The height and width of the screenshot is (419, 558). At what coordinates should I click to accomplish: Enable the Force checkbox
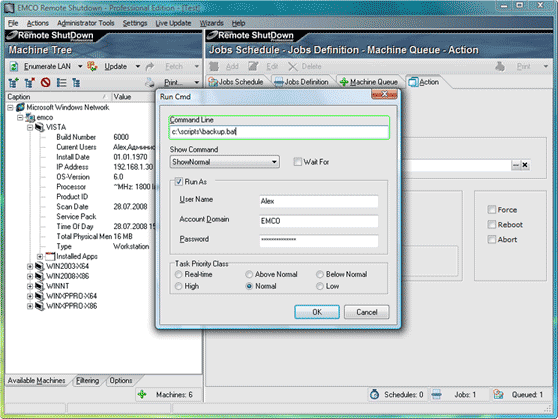[x=491, y=210]
